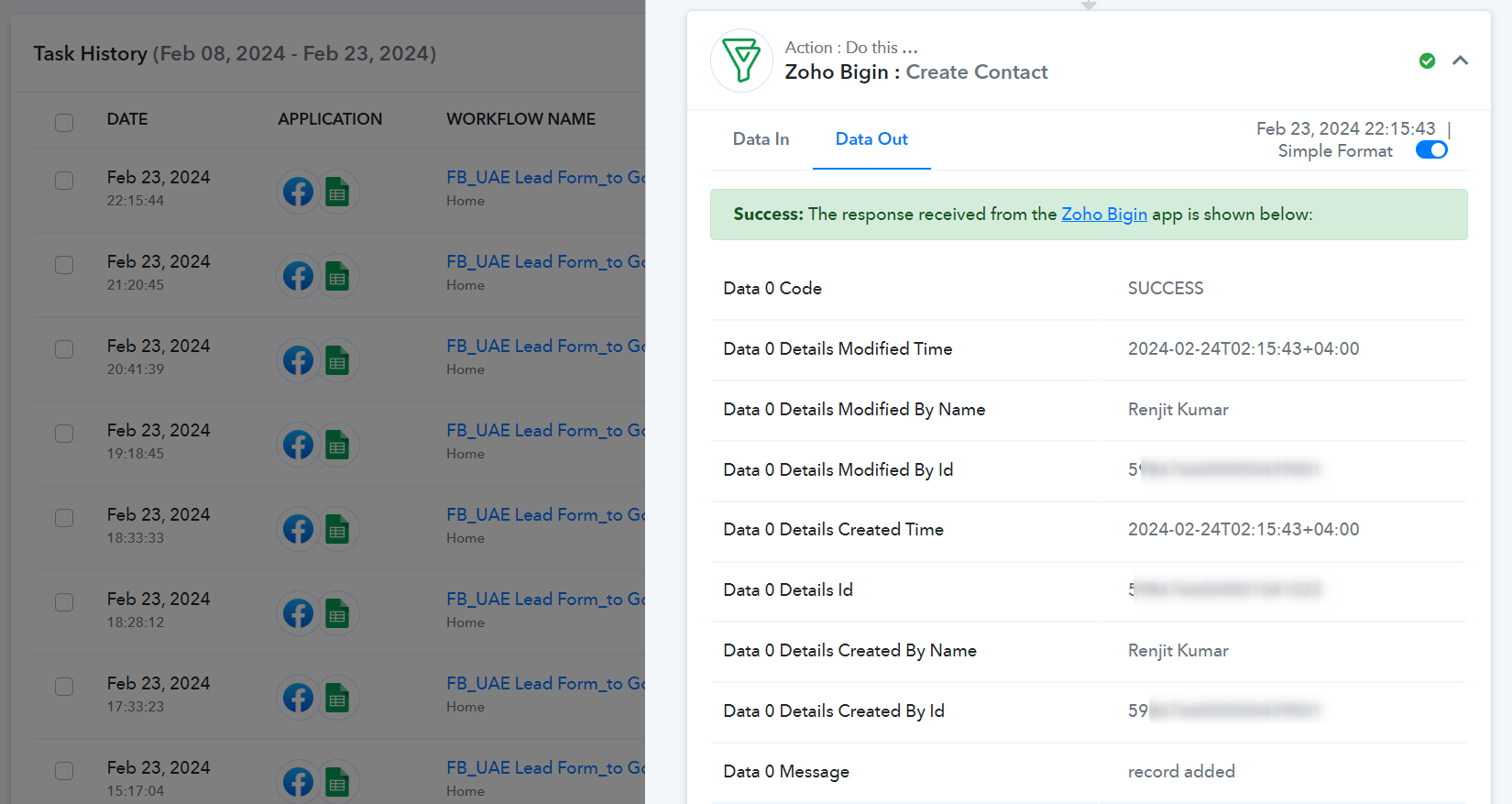
Task: Tick the select-all checkbox in table header
Action: pos(64,122)
